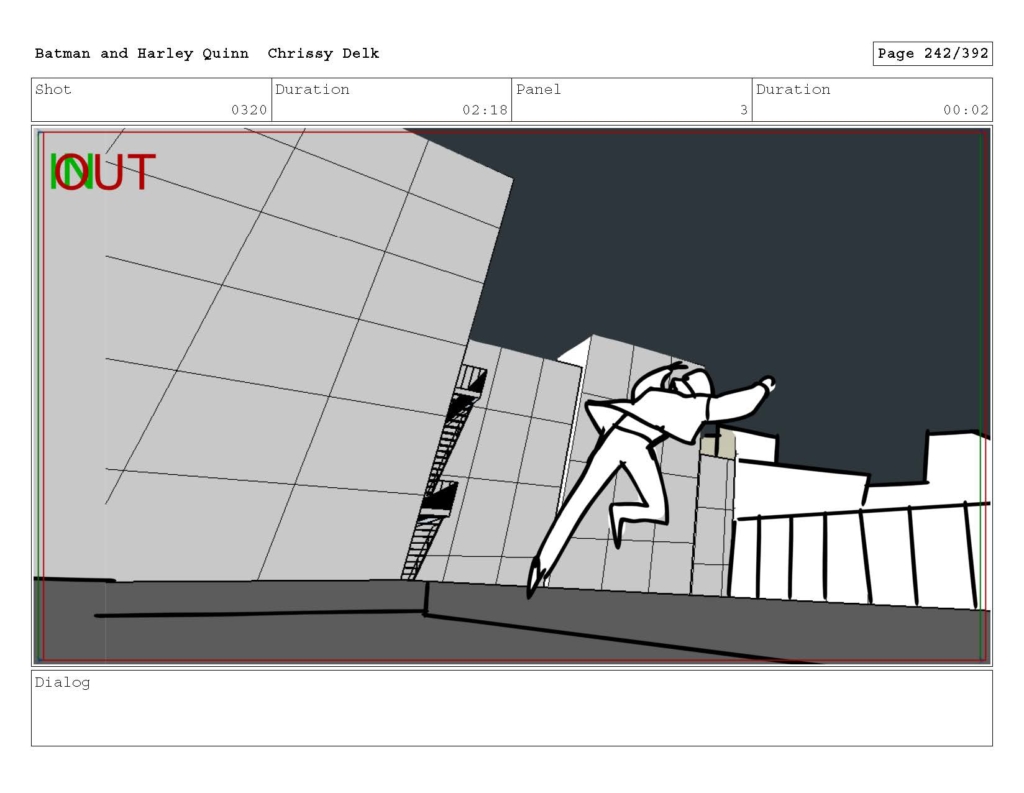Image resolution: width=1024 pixels, height=793 pixels.
Task: Click the 'Page 242/392' box
Action: tap(933, 54)
